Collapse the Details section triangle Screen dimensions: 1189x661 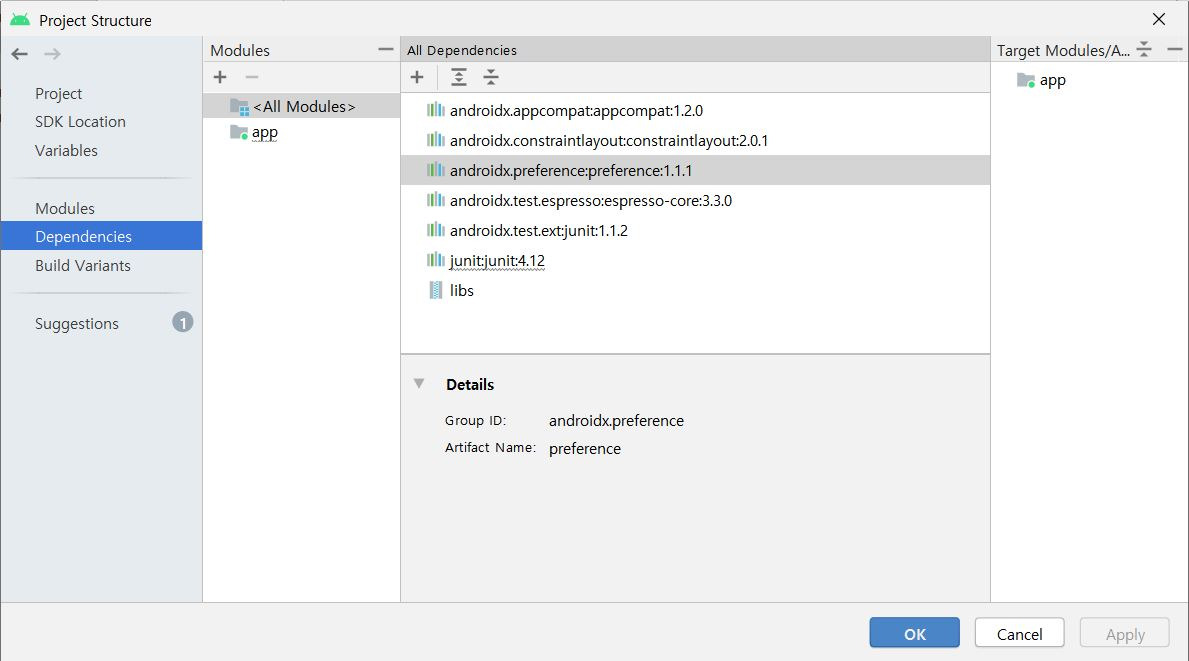click(418, 383)
